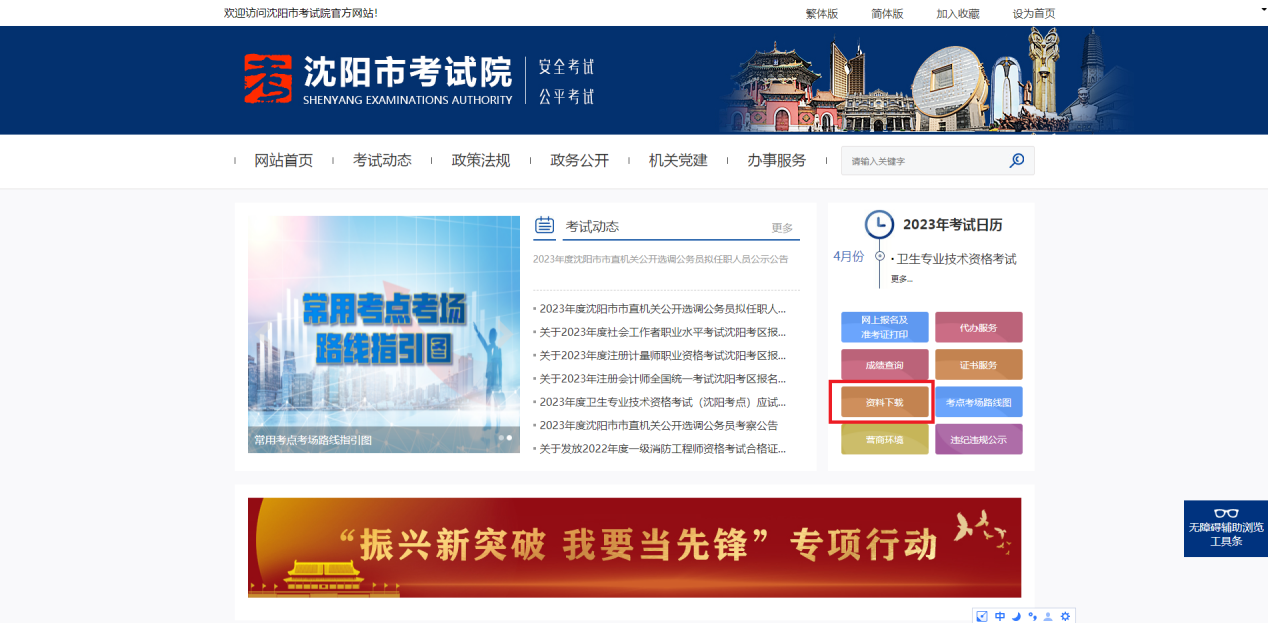Open the accessibility glasses toolbar button
1268x623 pixels.
(1225, 528)
